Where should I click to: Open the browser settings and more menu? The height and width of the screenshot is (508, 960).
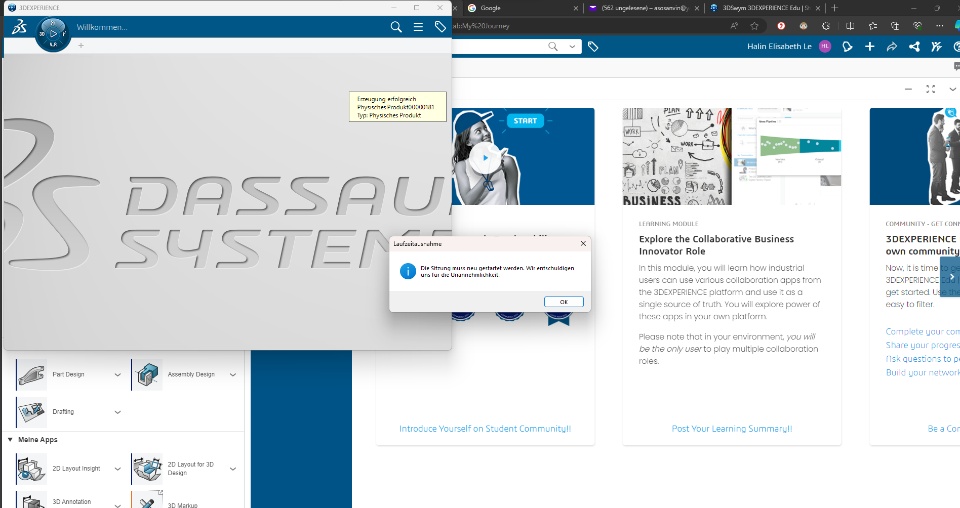pyautogui.click(x=939, y=26)
